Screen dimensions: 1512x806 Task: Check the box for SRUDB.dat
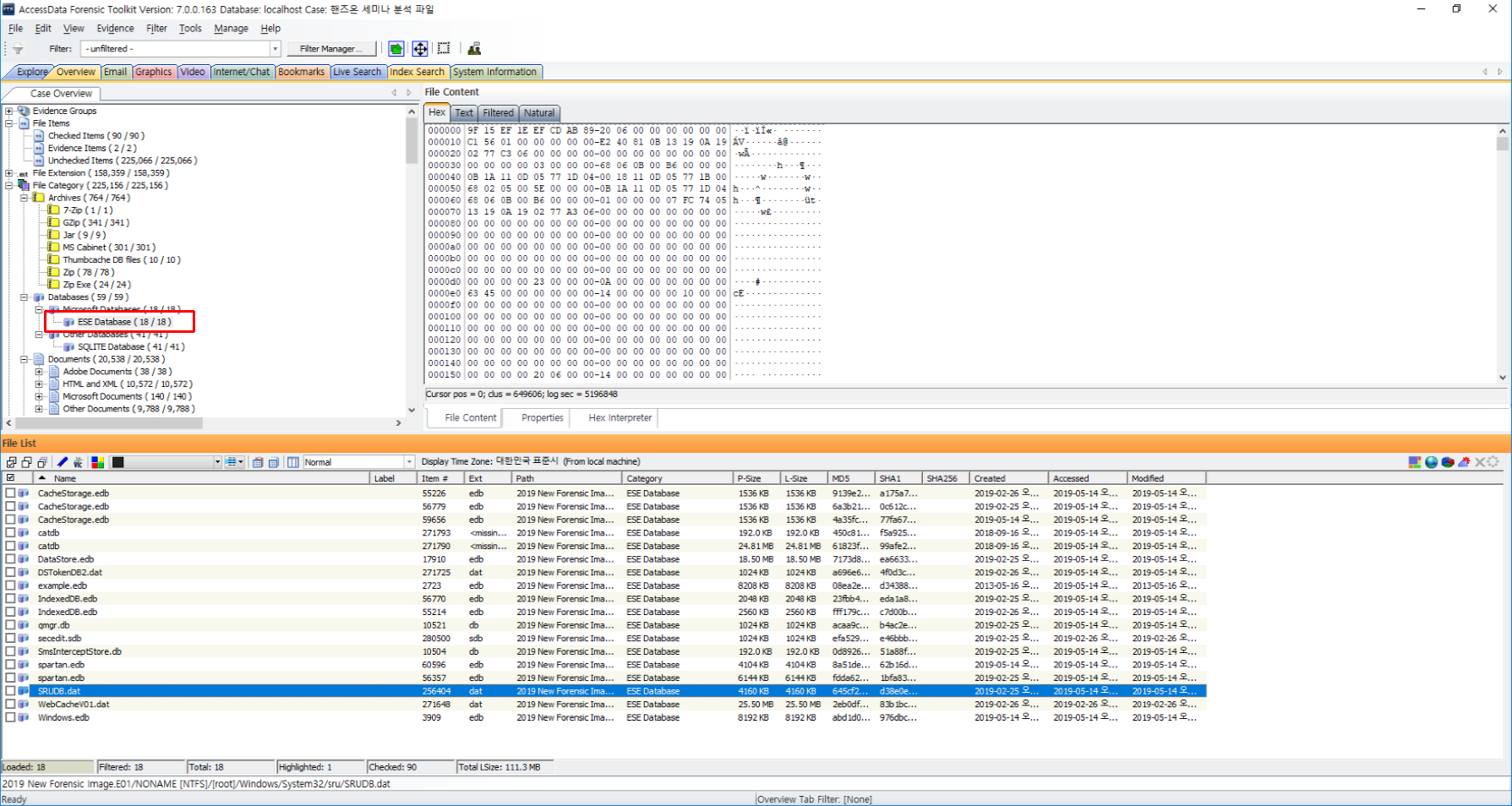coord(11,691)
